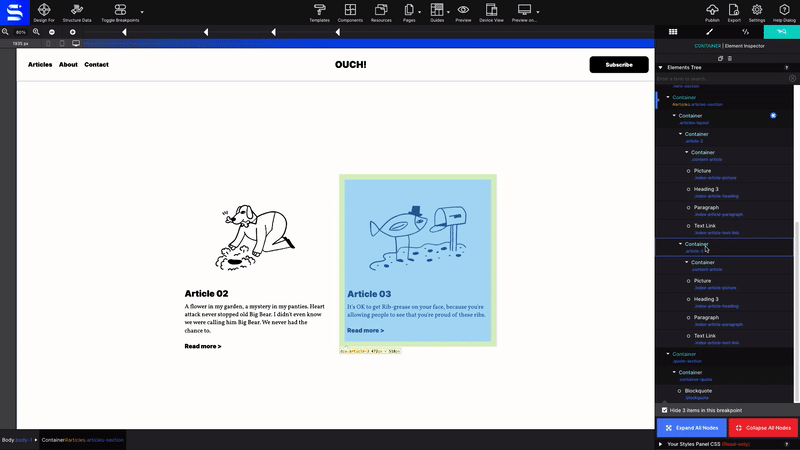
Task: Open Structure Data tool
Action: click(77, 13)
